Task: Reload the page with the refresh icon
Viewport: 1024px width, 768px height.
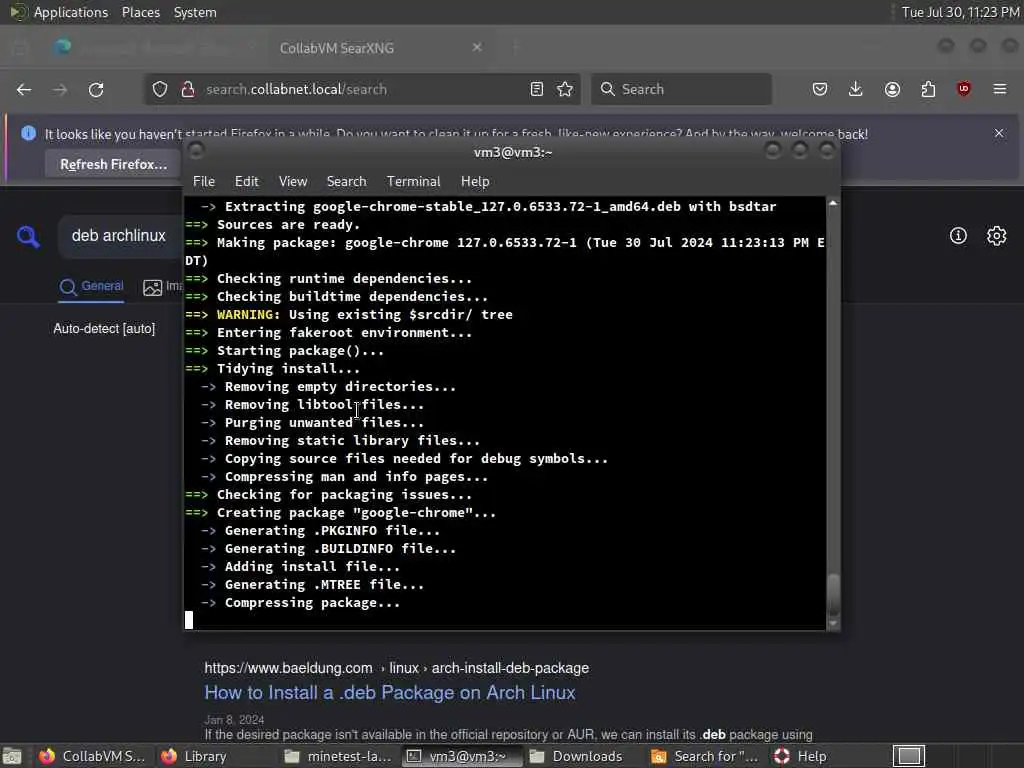Action: tap(96, 89)
